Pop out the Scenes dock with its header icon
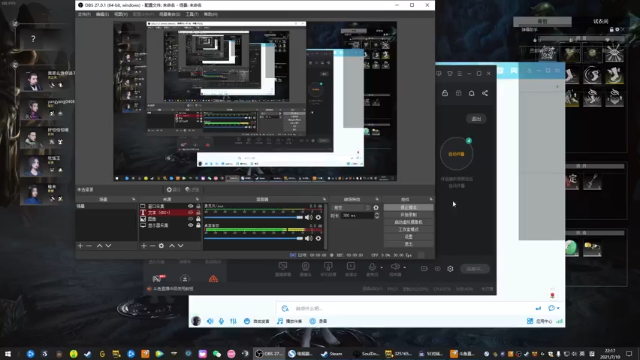 [133, 199]
